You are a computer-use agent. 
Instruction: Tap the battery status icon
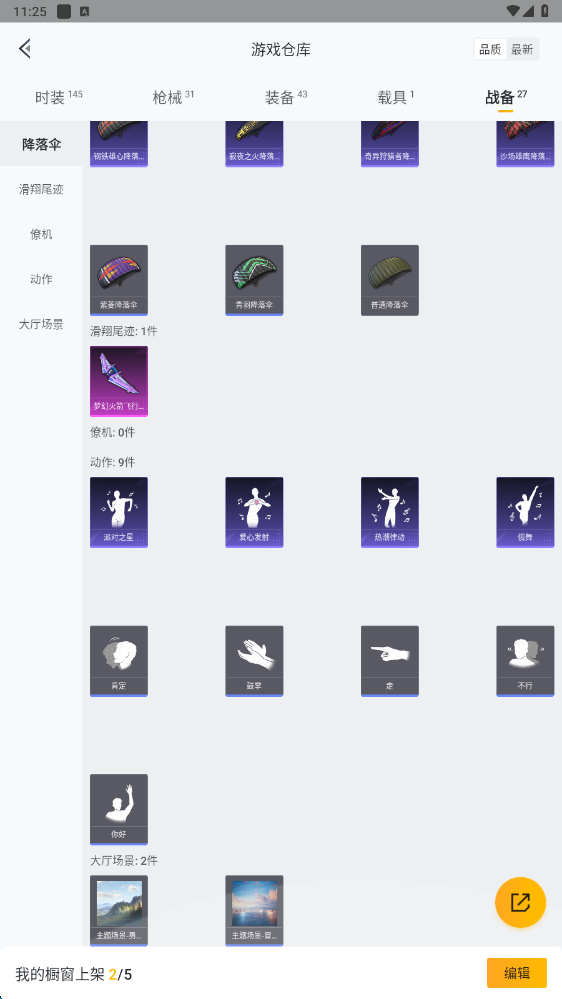click(x=545, y=11)
